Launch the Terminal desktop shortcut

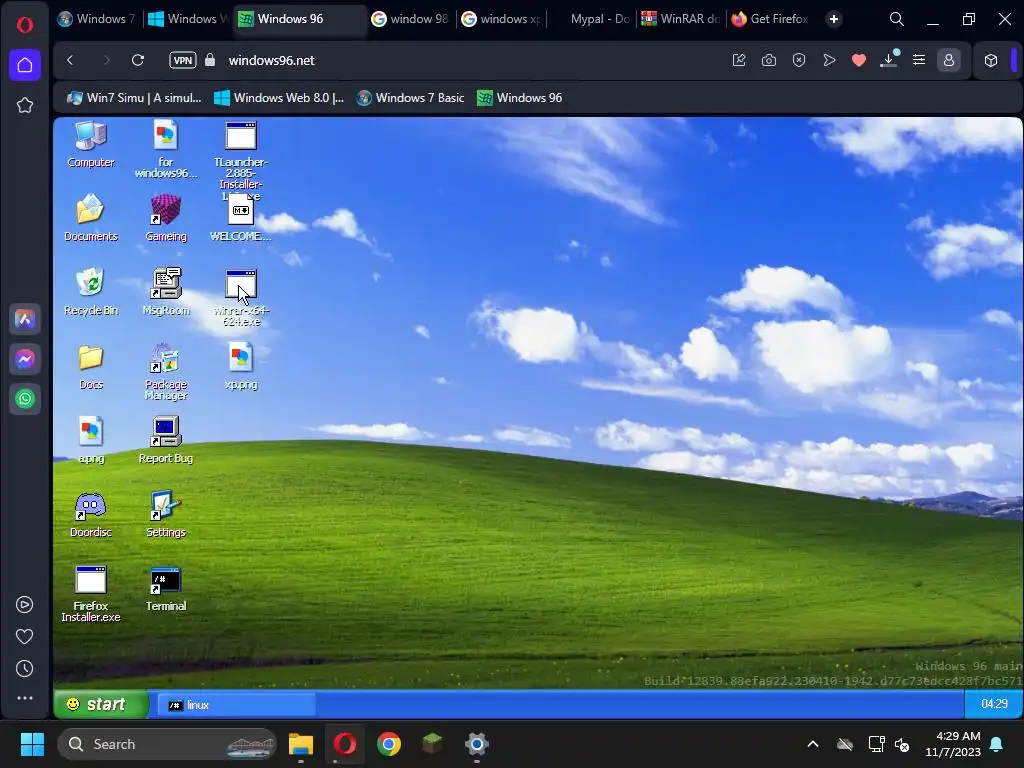pos(166,588)
